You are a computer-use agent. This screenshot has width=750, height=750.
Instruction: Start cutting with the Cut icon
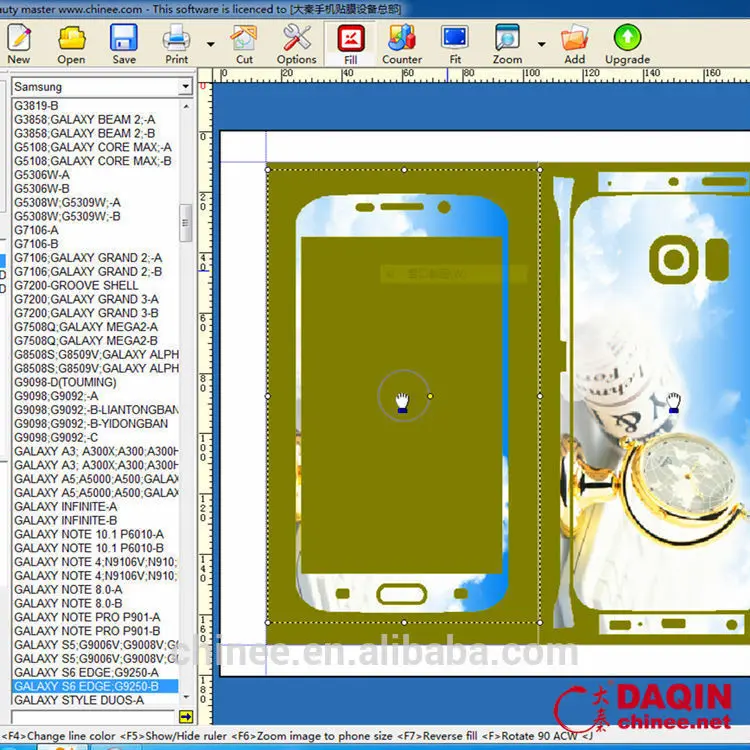pos(244,38)
